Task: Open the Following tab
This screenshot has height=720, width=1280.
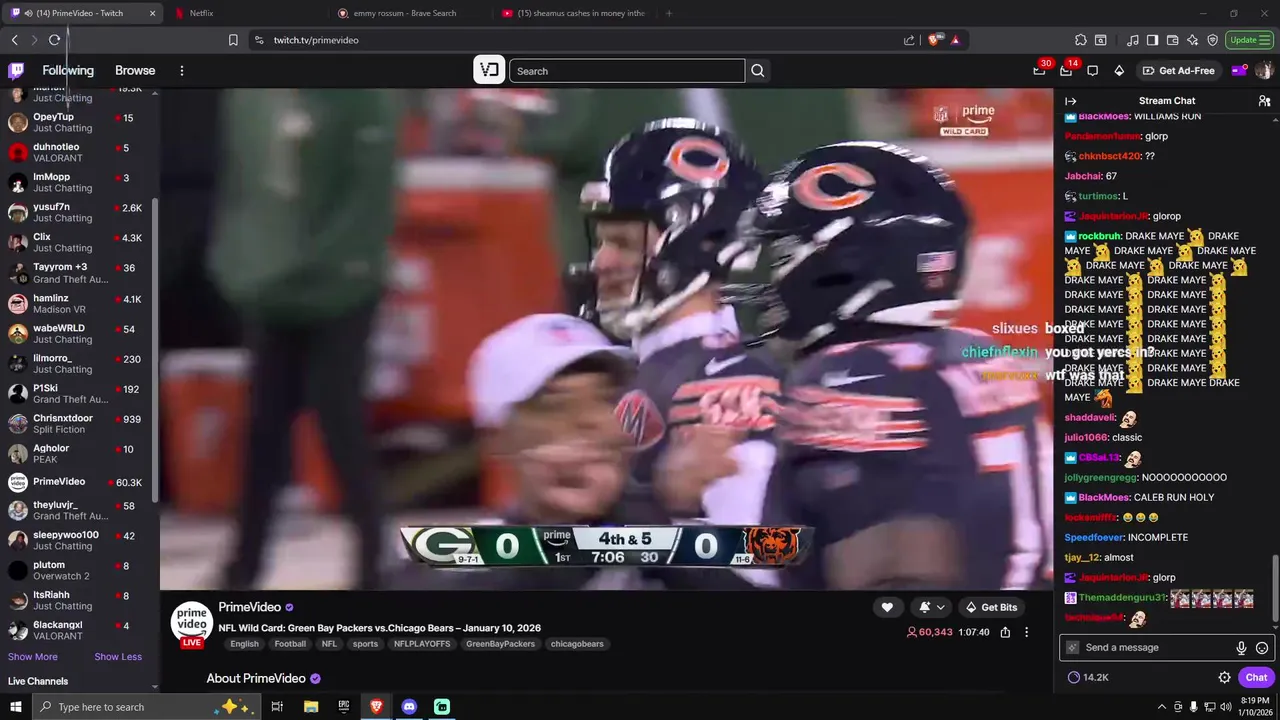Action: 68,71
